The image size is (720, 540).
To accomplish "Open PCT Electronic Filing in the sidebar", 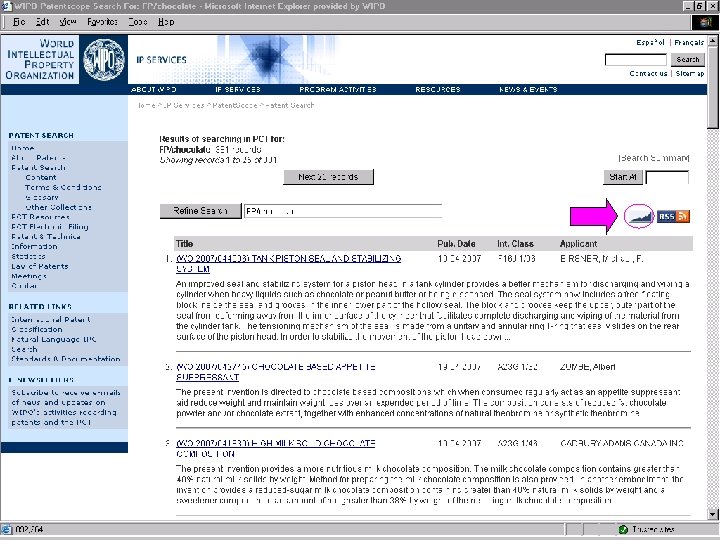I will click(50, 227).
